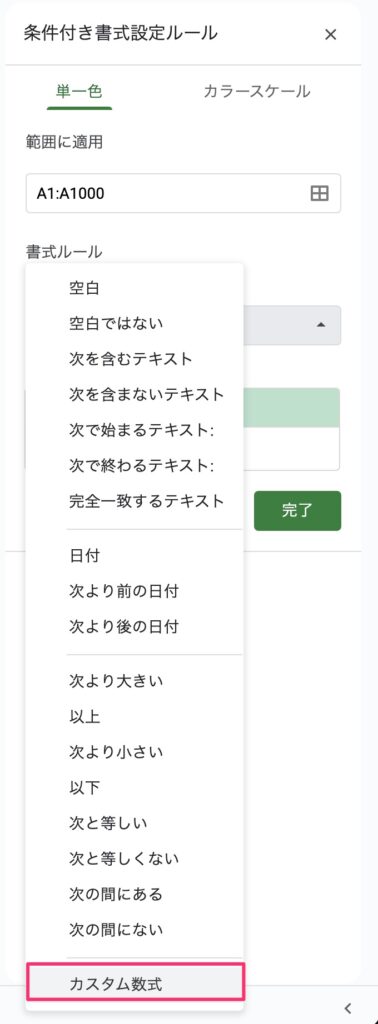Switch to the カラースケール tab
The width and height of the screenshot is (378, 1024).
257,91
